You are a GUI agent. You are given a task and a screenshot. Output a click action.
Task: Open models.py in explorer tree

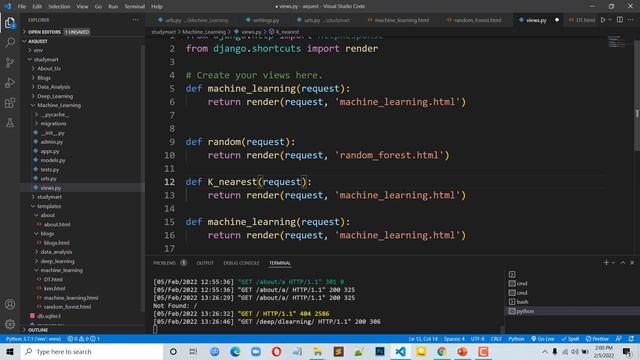[x=53, y=160]
